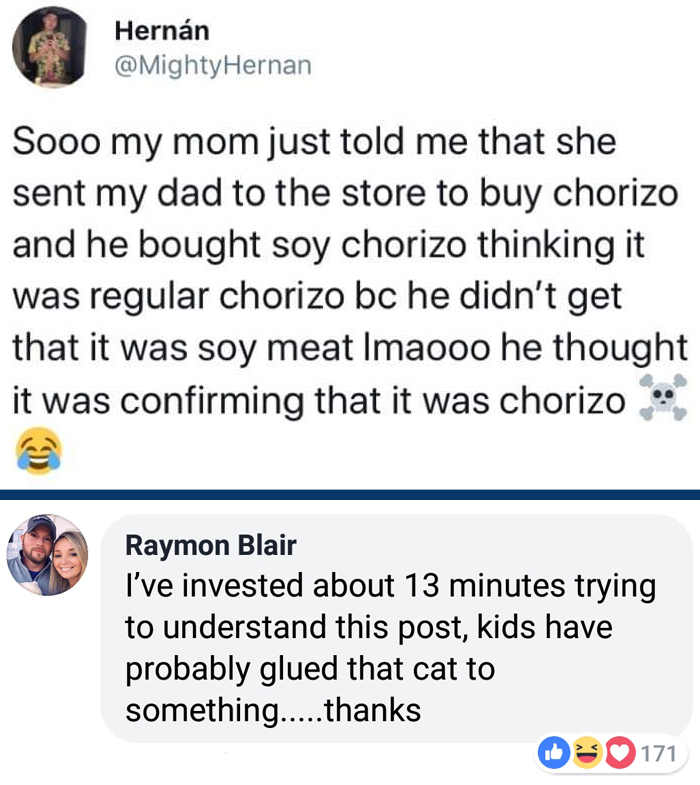The width and height of the screenshot is (700, 785).
Task: Click "something.....thanks" in the comment
Action: click(273, 710)
